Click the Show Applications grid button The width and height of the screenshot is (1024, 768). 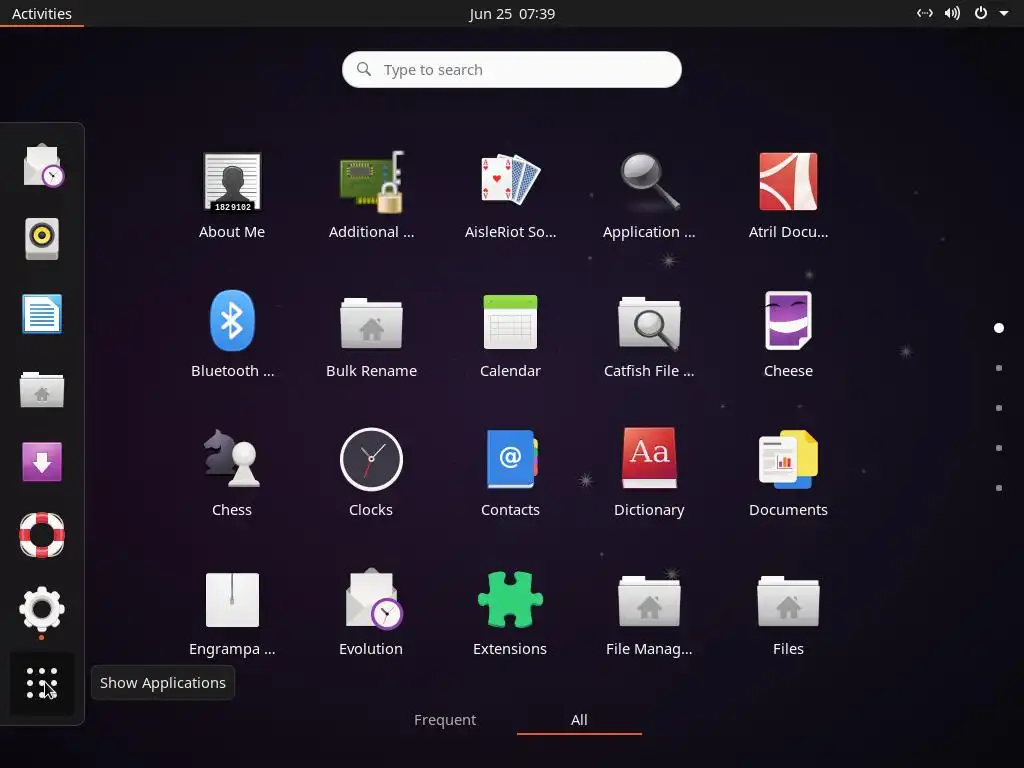[x=42, y=683]
